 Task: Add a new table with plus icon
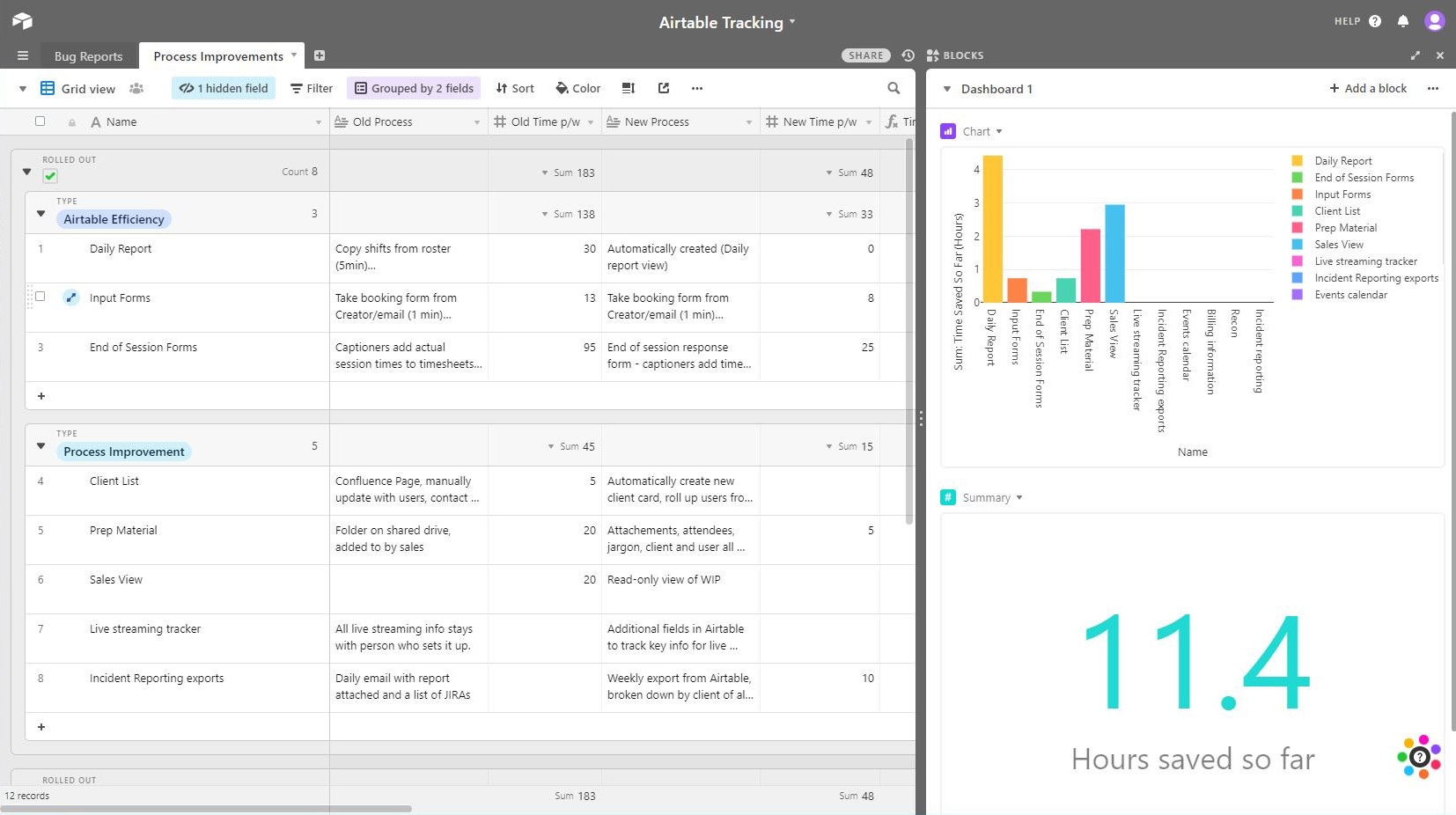point(320,55)
